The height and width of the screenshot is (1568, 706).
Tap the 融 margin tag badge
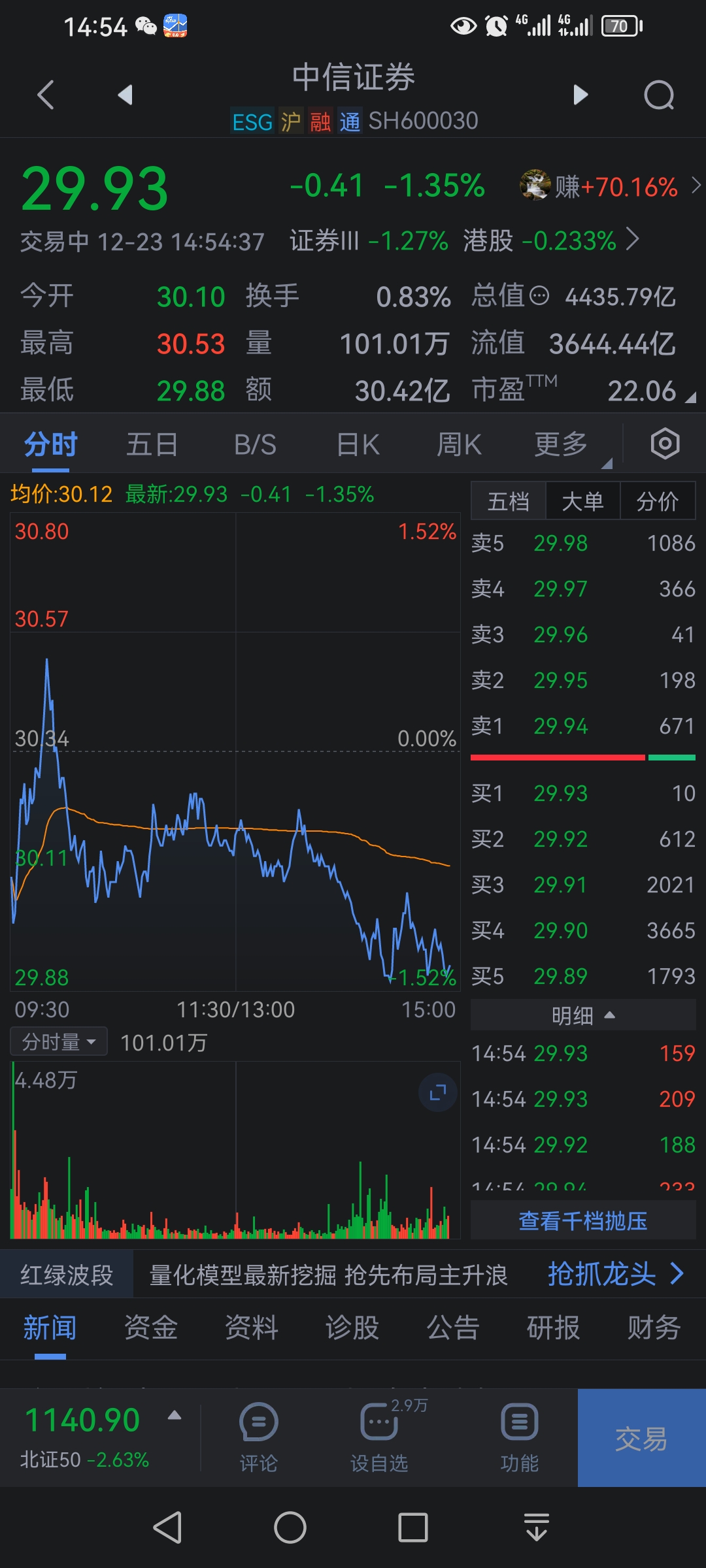[320, 122]
